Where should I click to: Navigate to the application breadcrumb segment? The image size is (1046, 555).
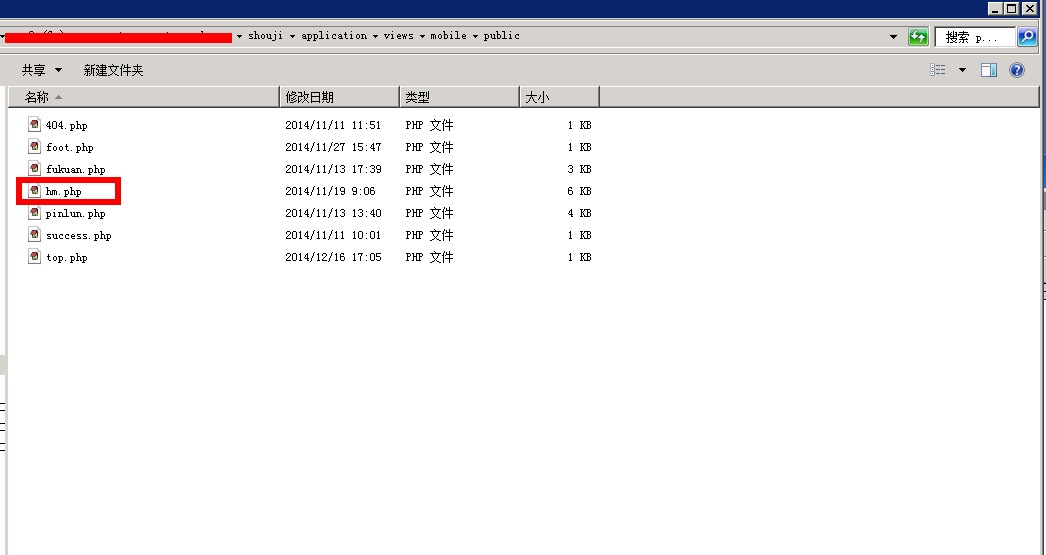point(334,36)
